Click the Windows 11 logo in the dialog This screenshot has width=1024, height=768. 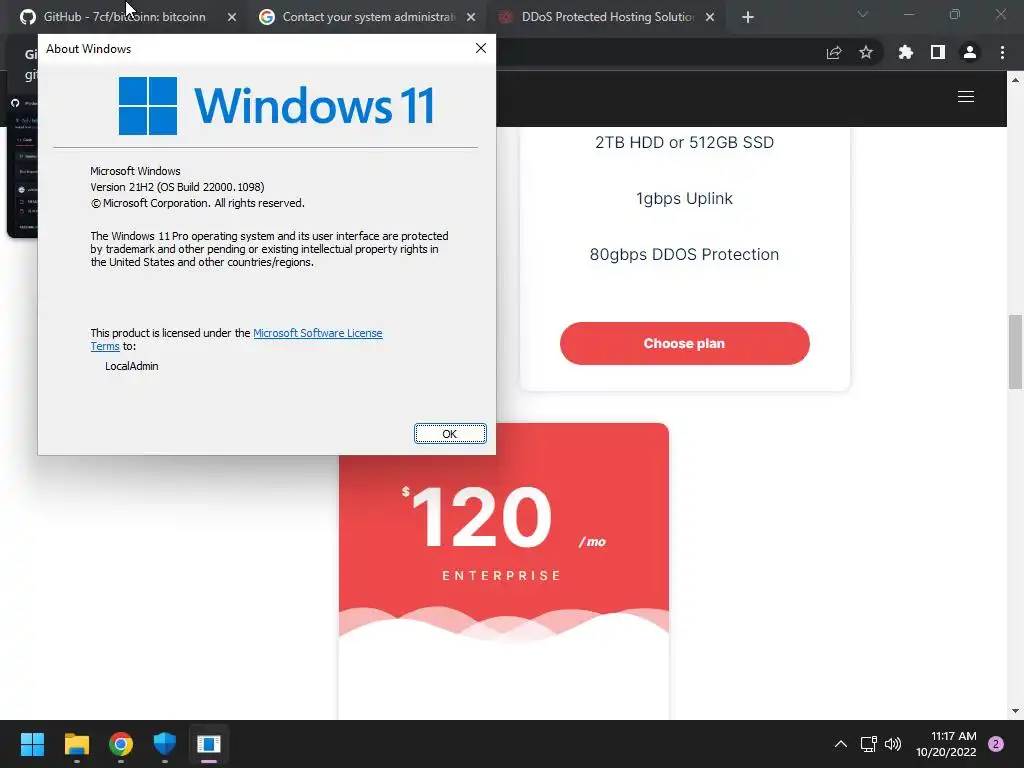coord(276,106)
